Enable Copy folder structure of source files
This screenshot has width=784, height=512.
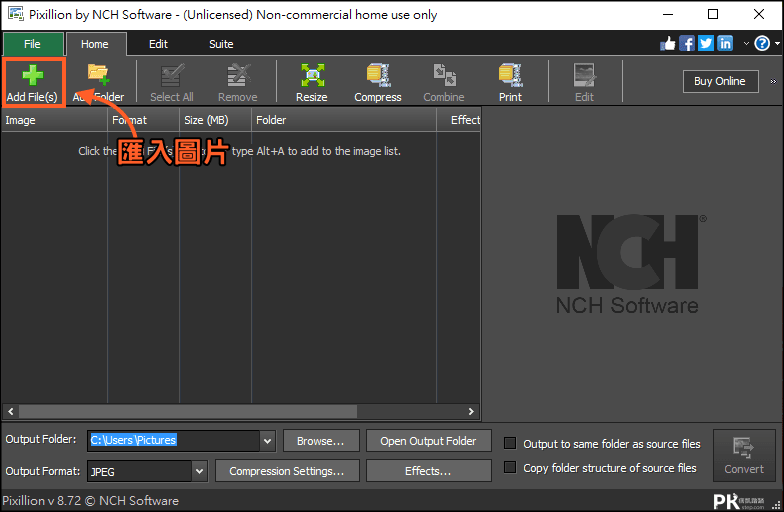coord(510,467)
